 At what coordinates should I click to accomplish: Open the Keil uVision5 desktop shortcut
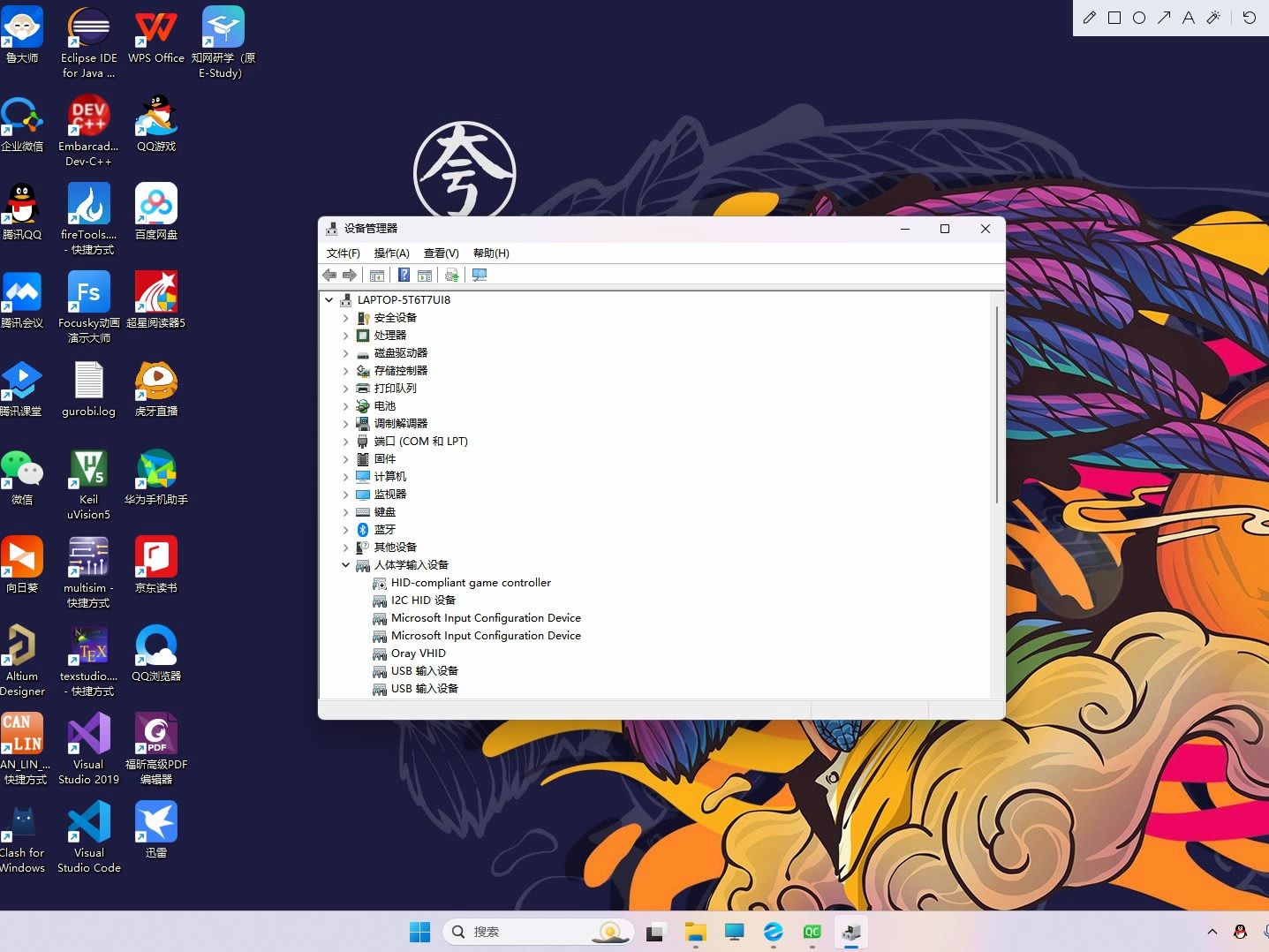[88, 484]
